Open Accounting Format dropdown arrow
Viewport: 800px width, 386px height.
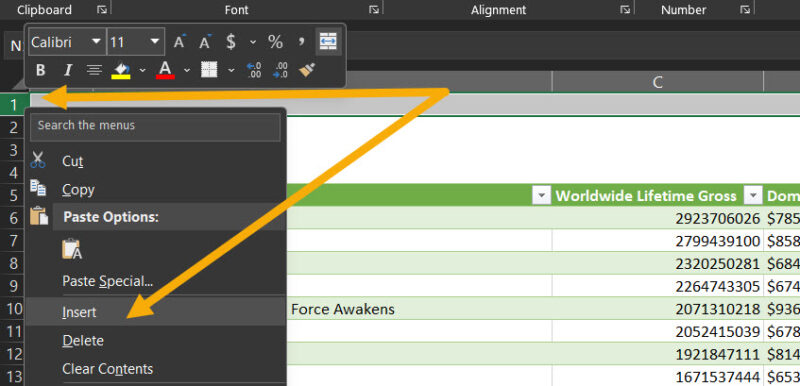pos(253,42)
